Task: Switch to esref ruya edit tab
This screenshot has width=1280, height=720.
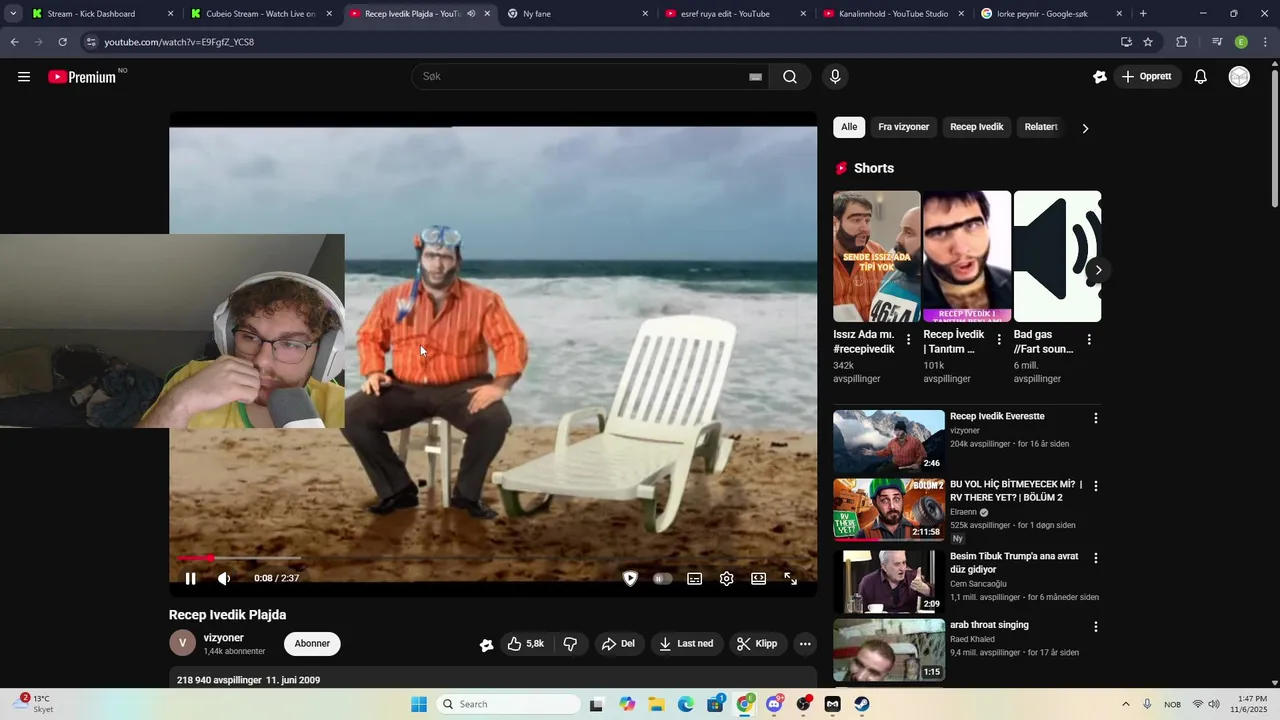Action: 735,14
